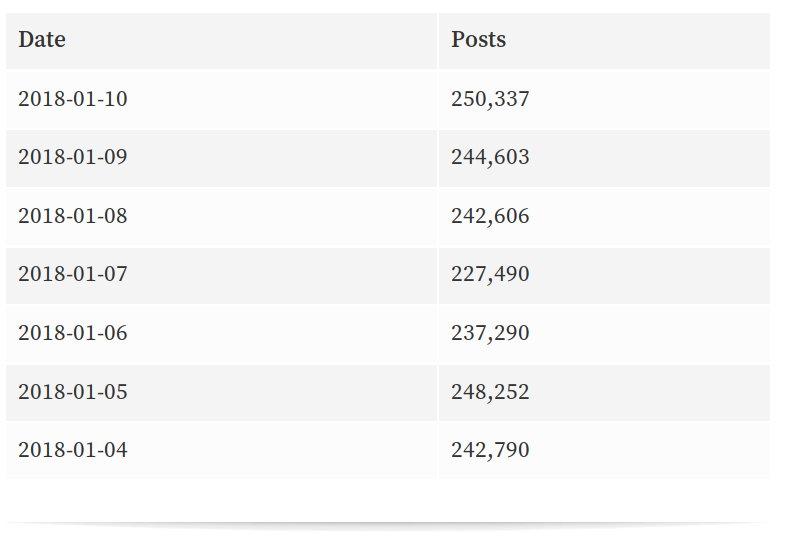Click the 248,252 posts cell
The width and height of the screenshot is (786, 538).
pos(490,391)
